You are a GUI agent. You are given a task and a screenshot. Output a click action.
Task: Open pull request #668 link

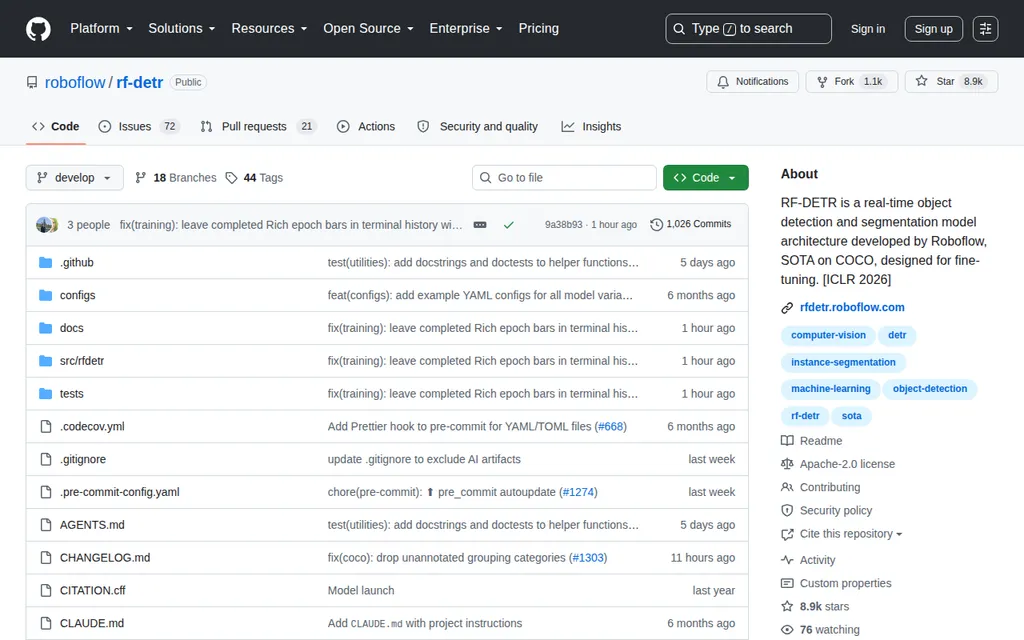[611, 426]
